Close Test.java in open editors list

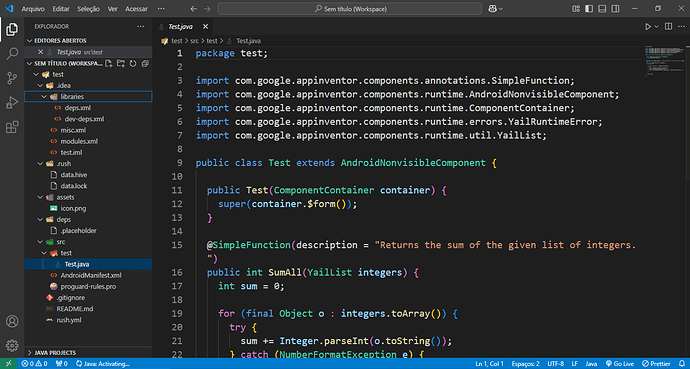[40, 52]
